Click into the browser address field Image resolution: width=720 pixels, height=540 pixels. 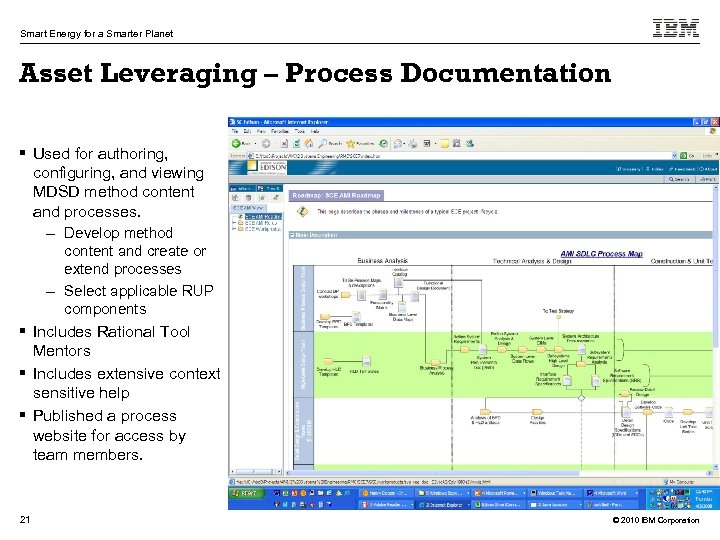(x=462, y=156)
